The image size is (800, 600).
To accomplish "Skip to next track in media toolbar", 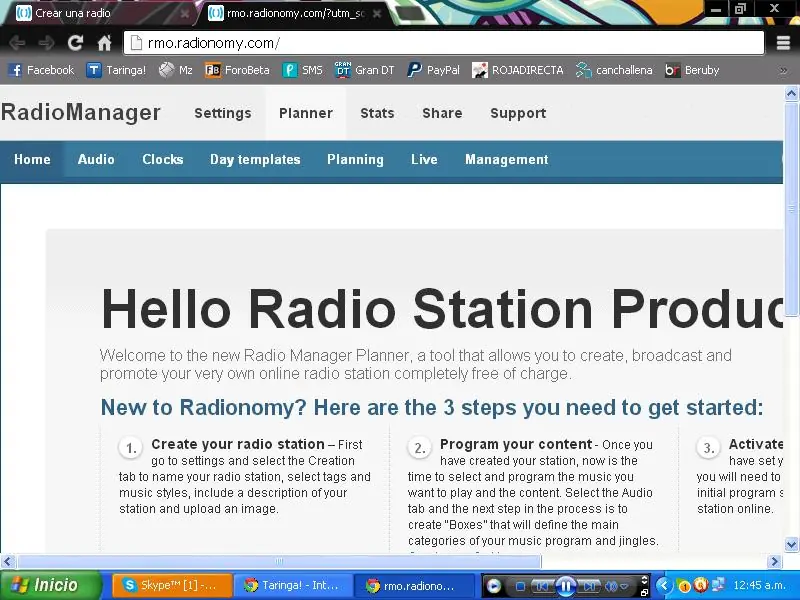I will pos(588,586).
